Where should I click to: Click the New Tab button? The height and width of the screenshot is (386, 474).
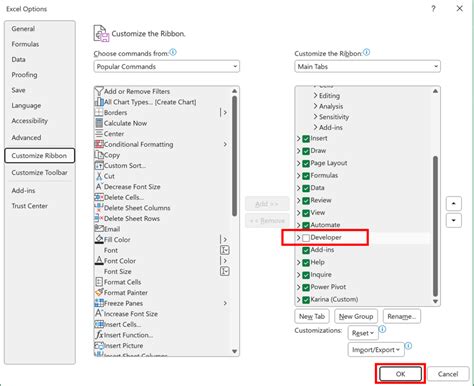click(312, 316)
